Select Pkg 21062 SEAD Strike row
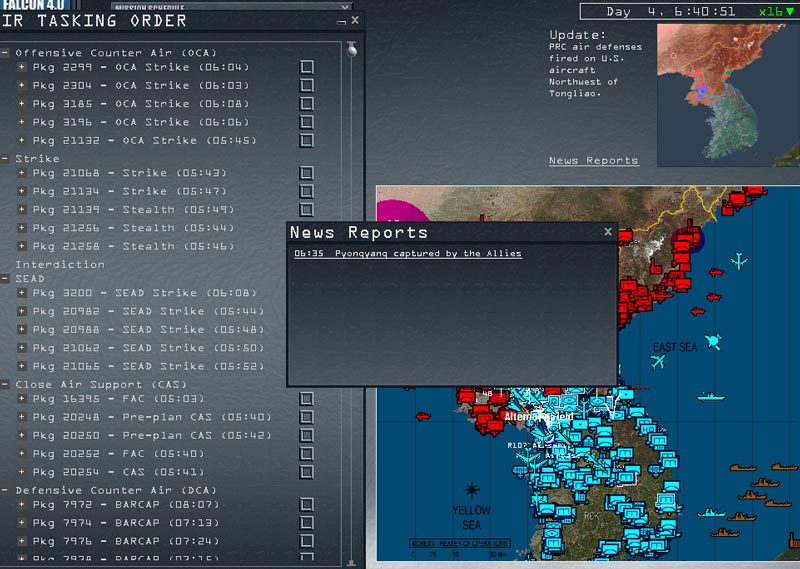This screenshot has height=569, width=800. 148,348
